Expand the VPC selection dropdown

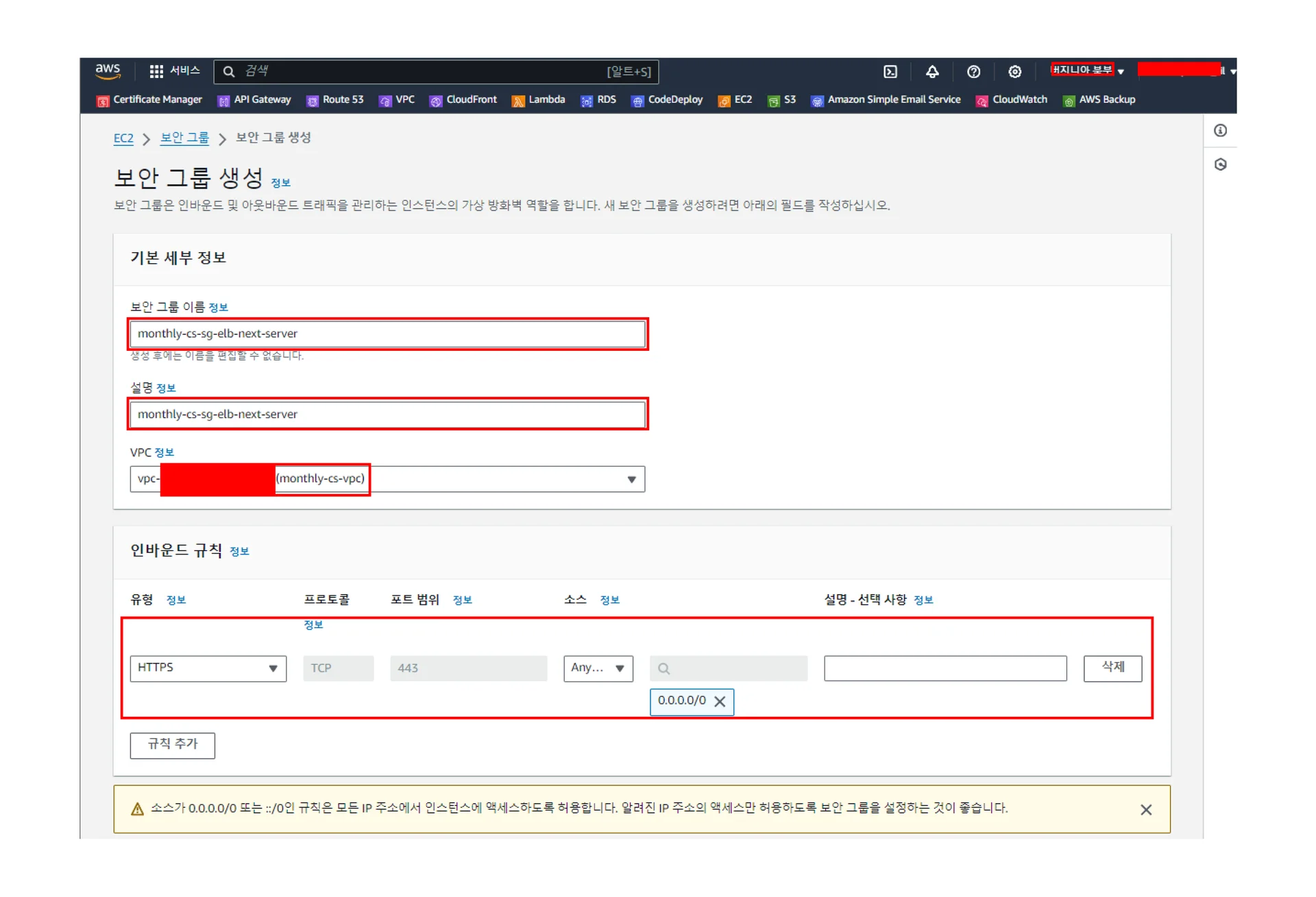coord(631,479)
